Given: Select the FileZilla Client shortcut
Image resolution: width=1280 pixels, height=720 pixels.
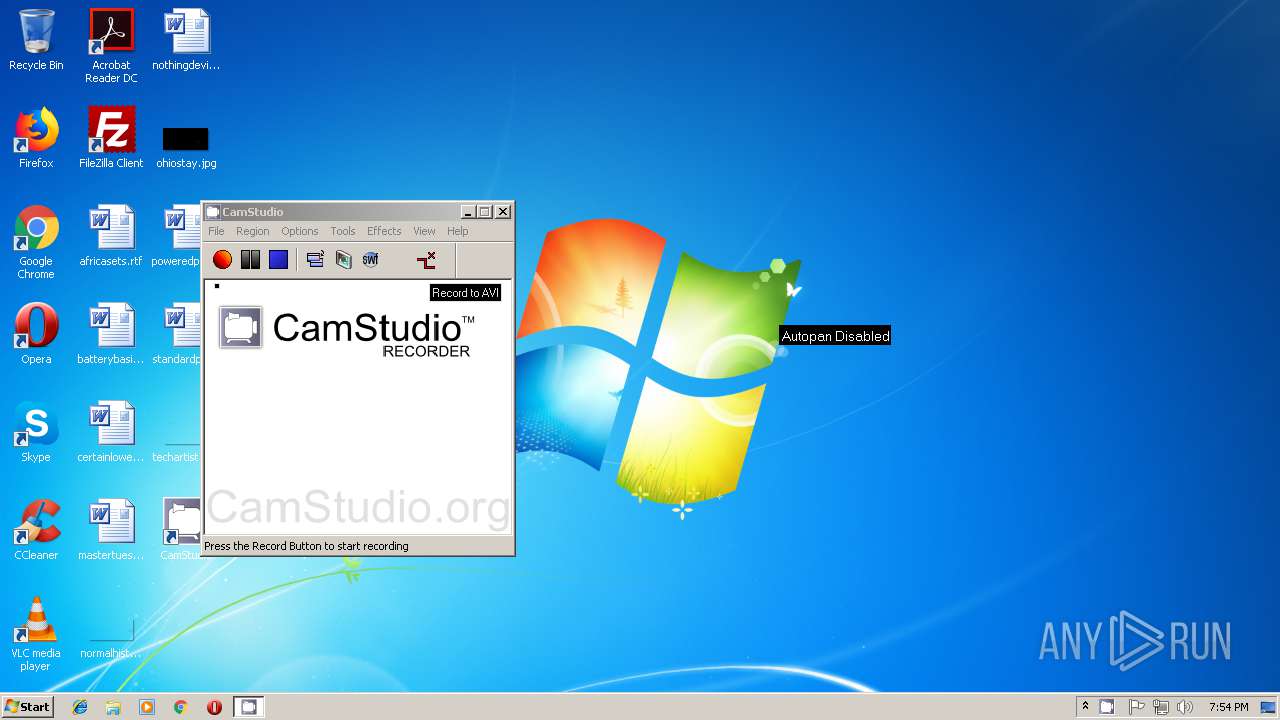Looking at the screenshot, I should tap(111, 139).
